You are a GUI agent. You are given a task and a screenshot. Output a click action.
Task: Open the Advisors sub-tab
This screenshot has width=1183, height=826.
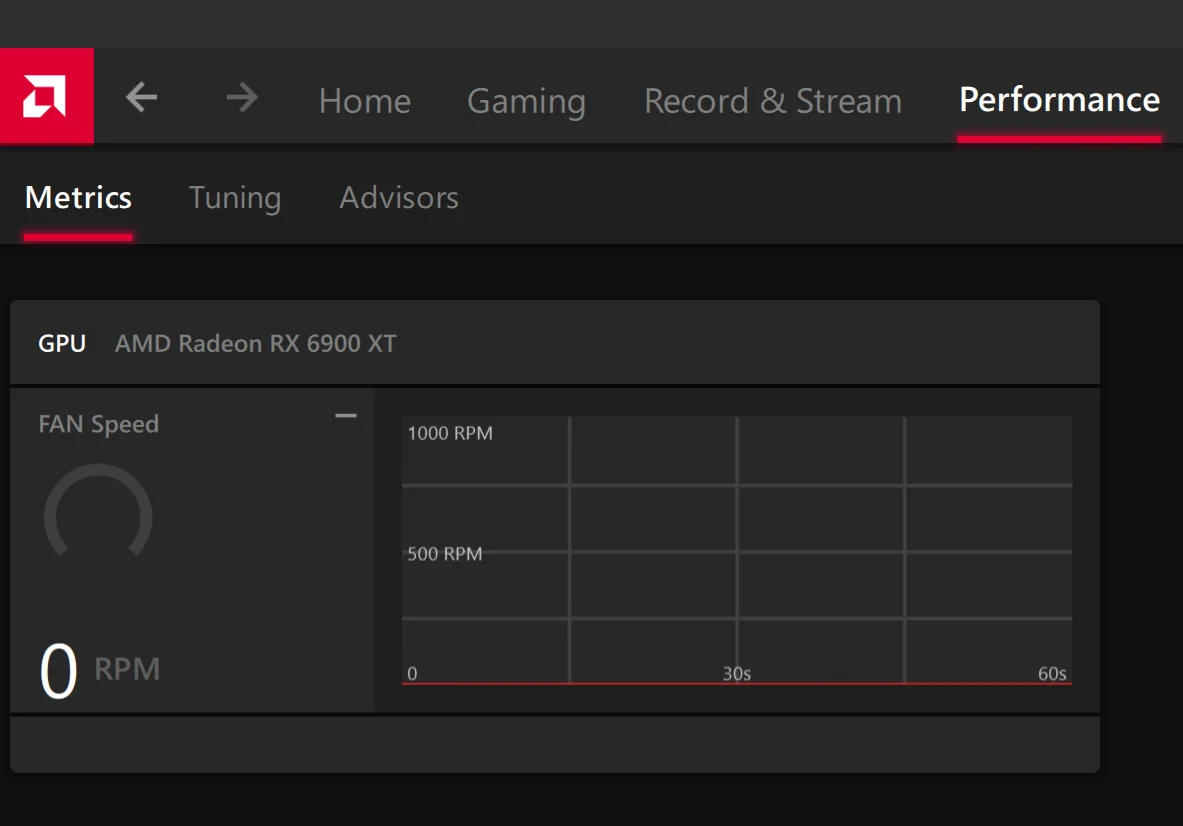coord(399,198)
